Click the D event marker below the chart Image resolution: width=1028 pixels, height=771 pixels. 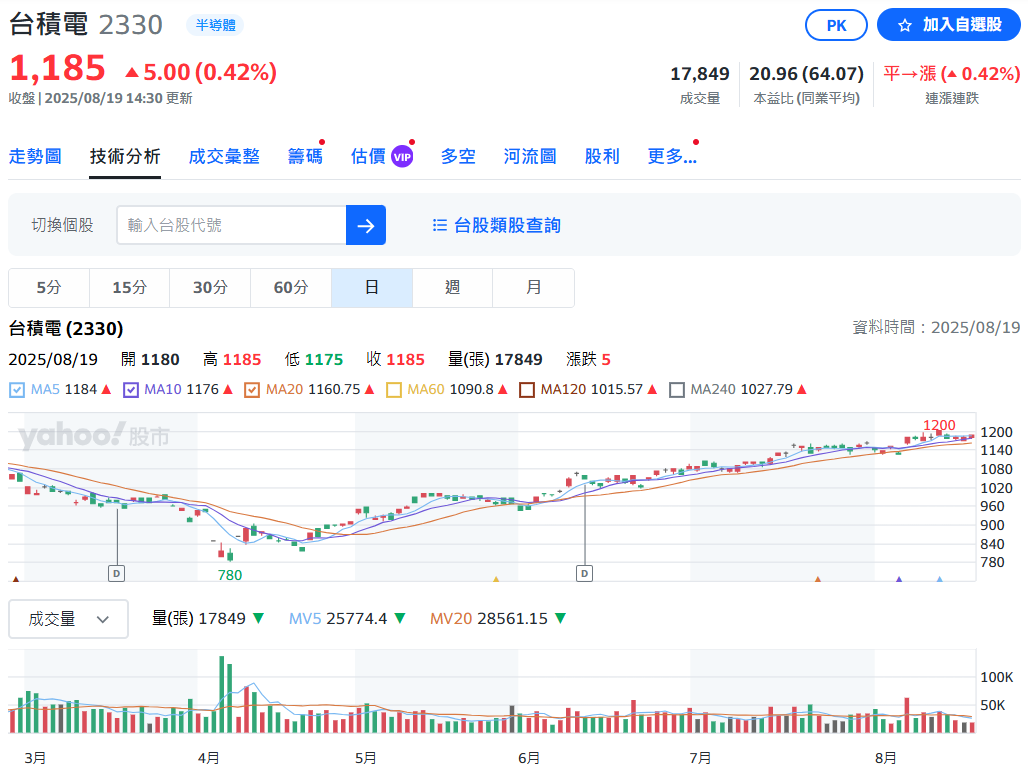(585, 573)
